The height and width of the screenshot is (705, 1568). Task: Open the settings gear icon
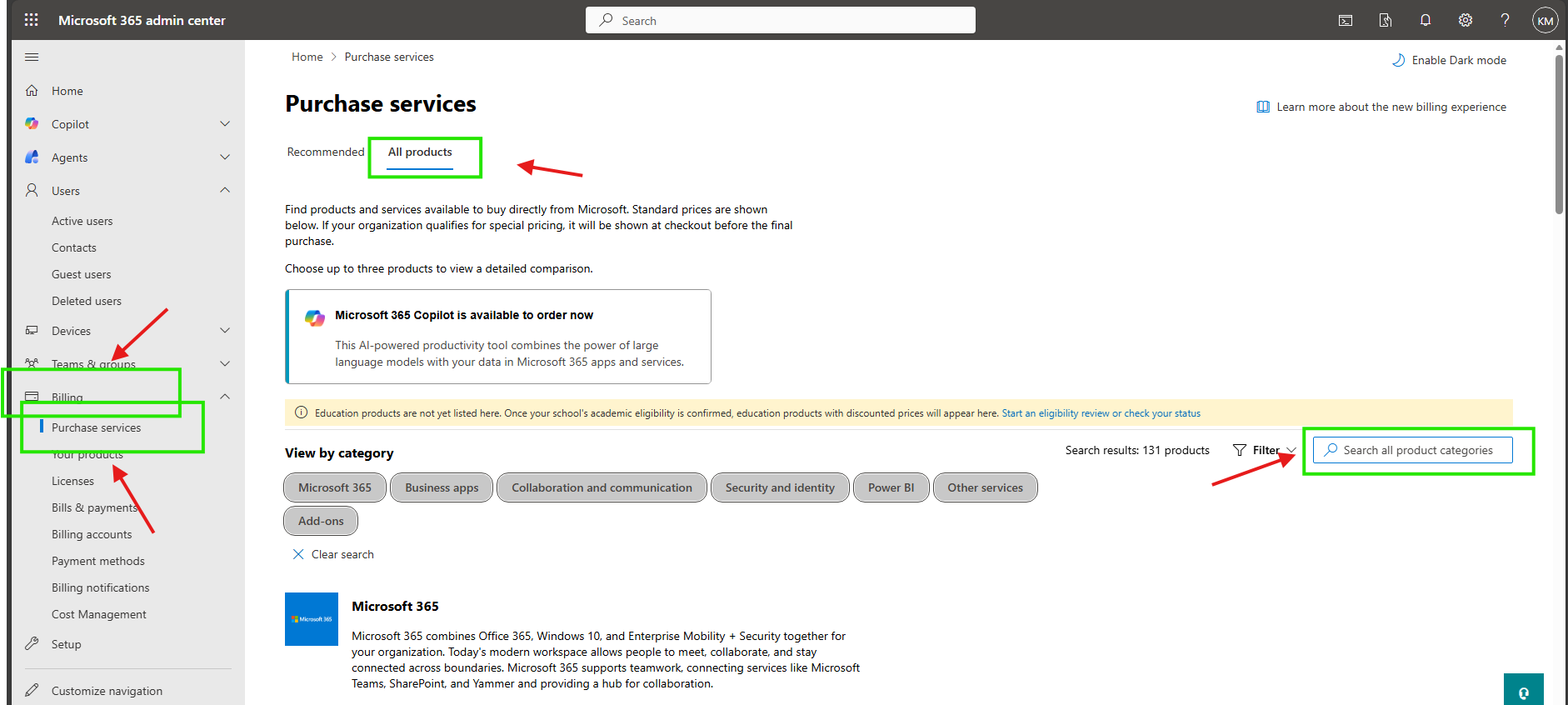coord(1466,20)
